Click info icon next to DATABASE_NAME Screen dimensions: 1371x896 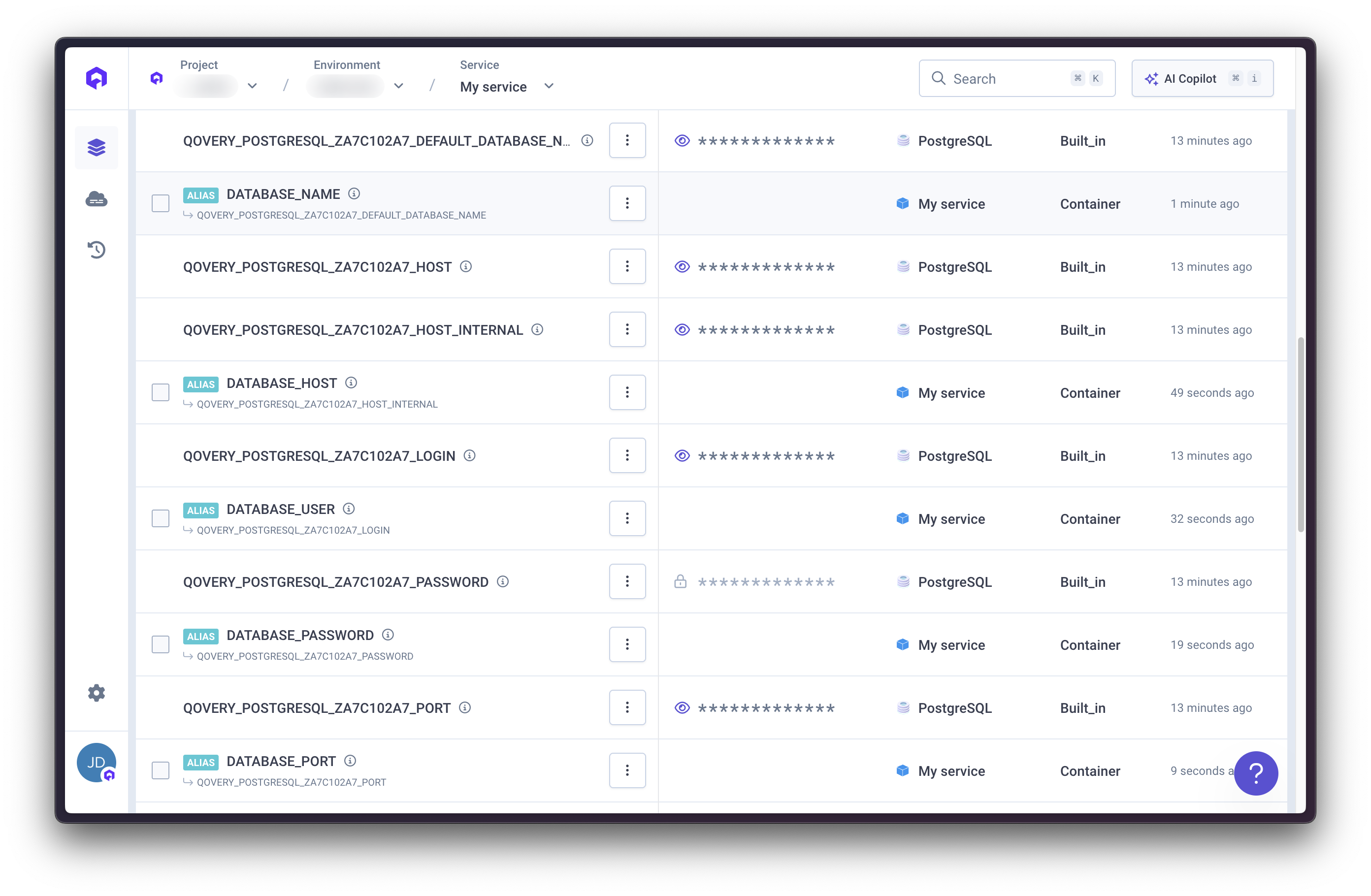click(354, 194)
